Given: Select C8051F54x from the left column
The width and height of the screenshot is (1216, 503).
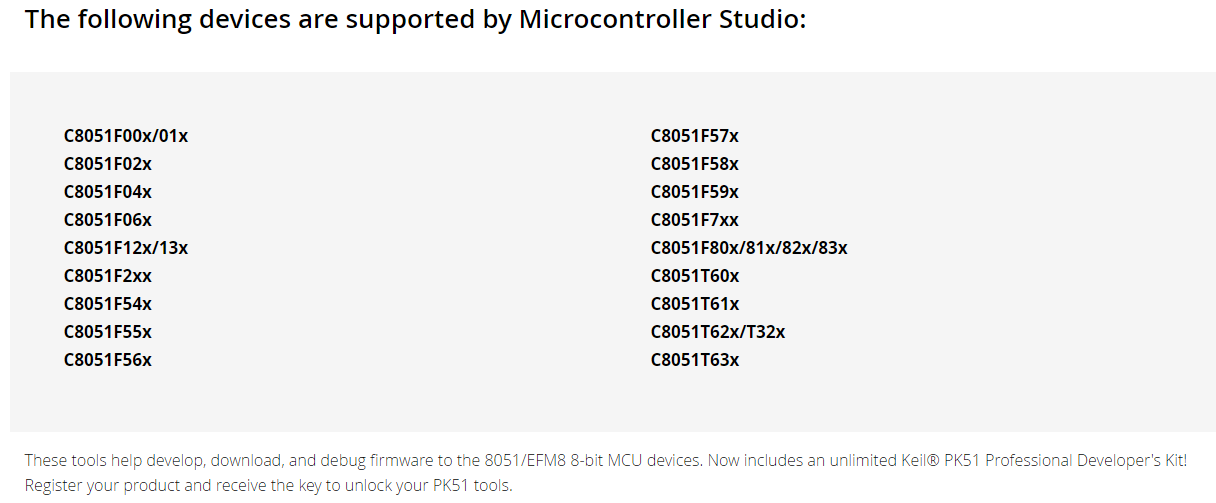Looking at the screenshot, I should [x=108, y=304].
